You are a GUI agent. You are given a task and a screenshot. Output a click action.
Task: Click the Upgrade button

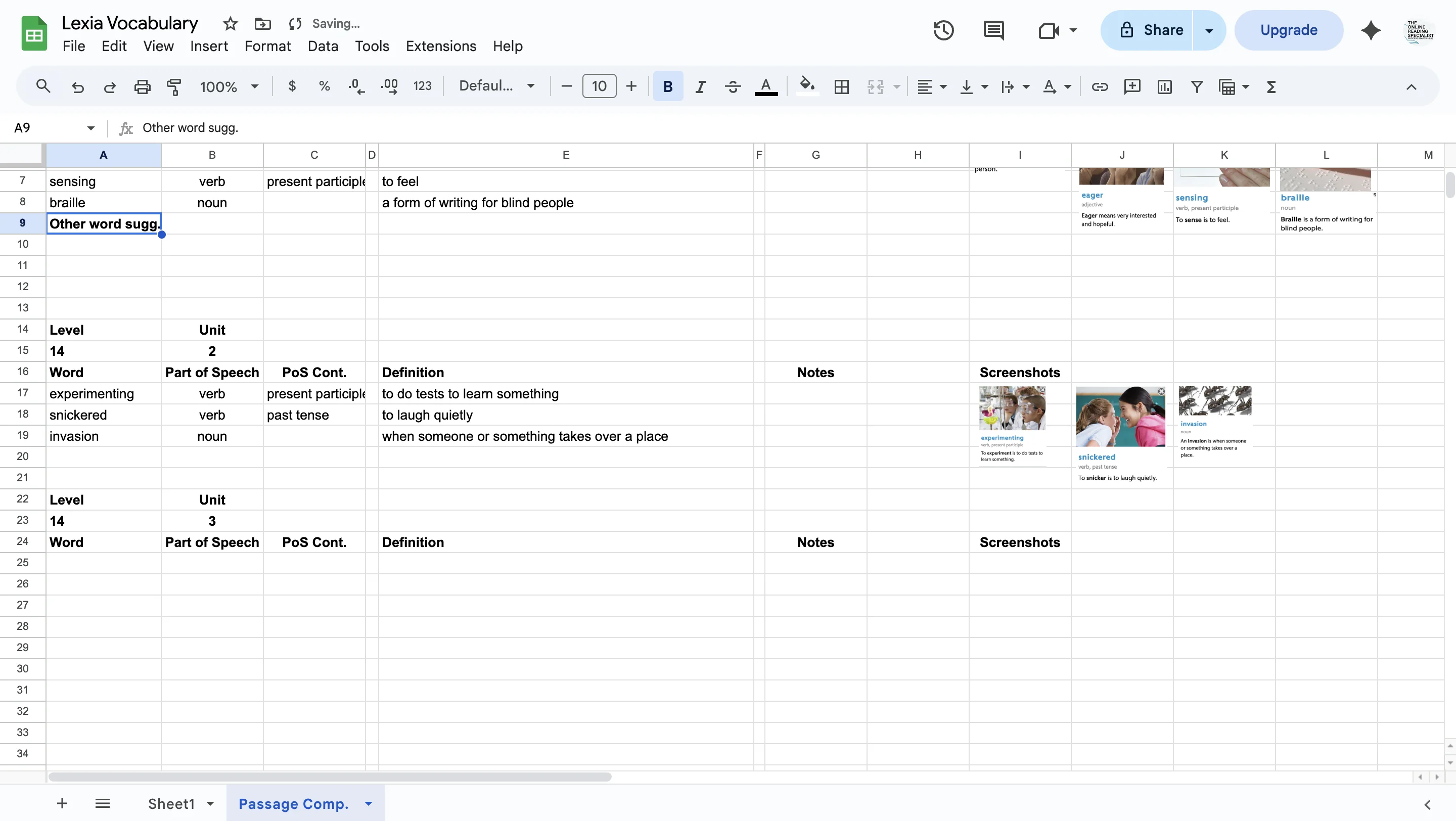click(1289, 30)
